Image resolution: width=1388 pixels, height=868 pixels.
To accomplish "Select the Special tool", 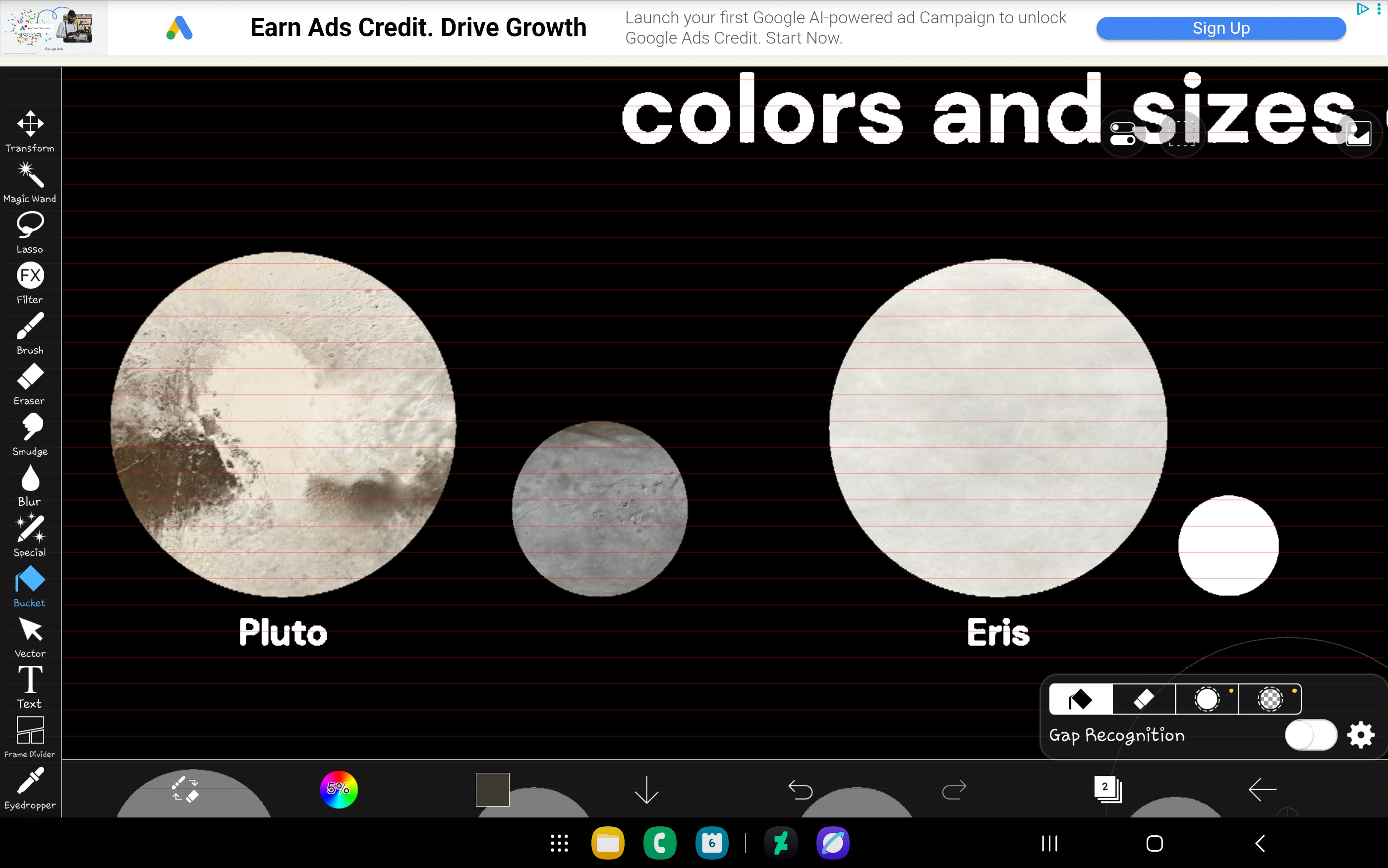I will point(30,536).
